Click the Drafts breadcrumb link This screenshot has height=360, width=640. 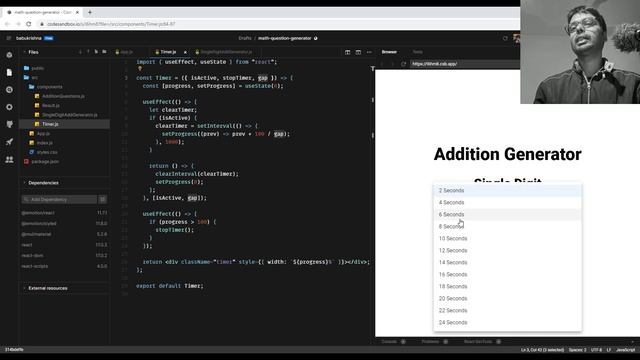tap(245, 38)
